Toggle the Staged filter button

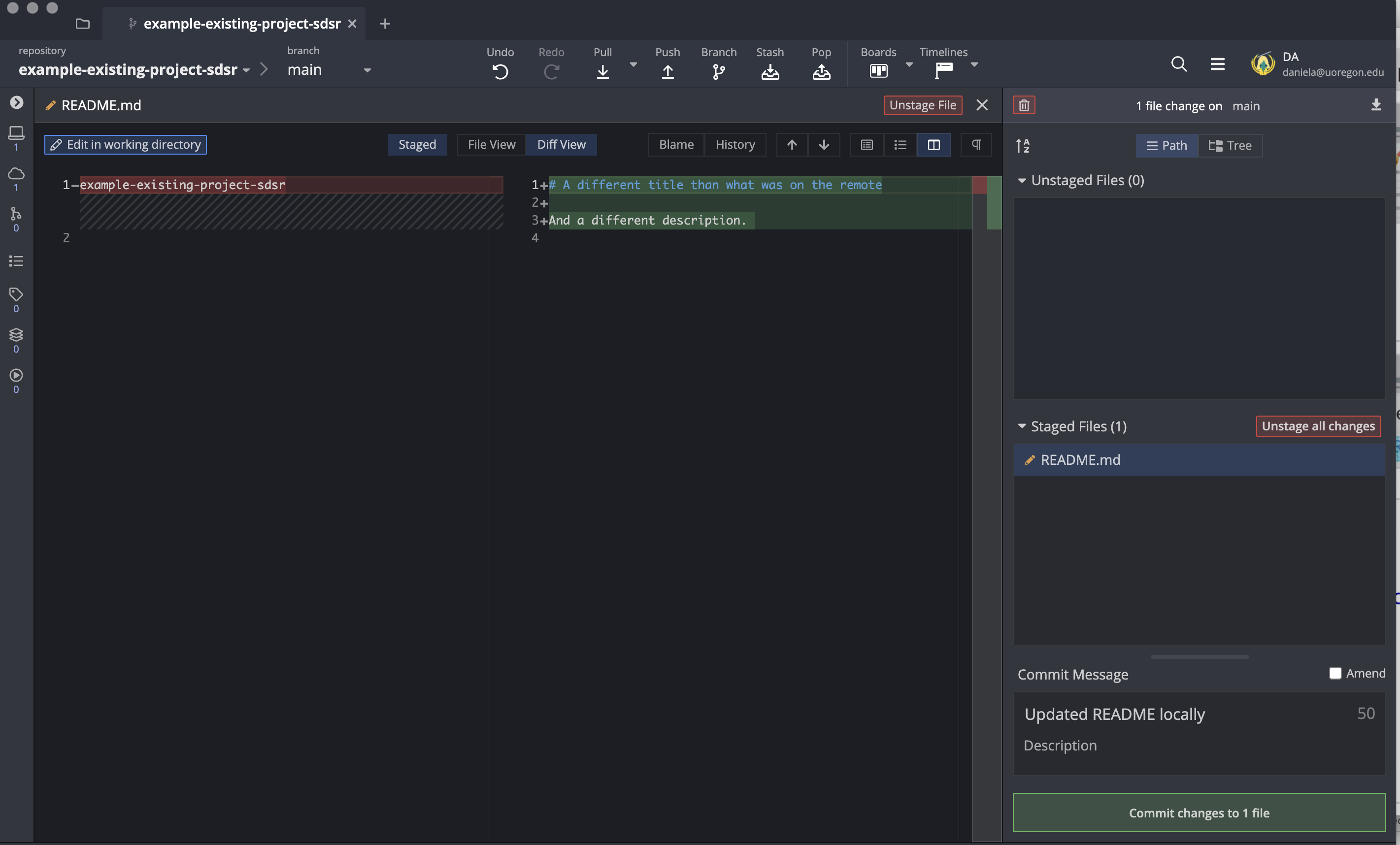pos(417,144)
